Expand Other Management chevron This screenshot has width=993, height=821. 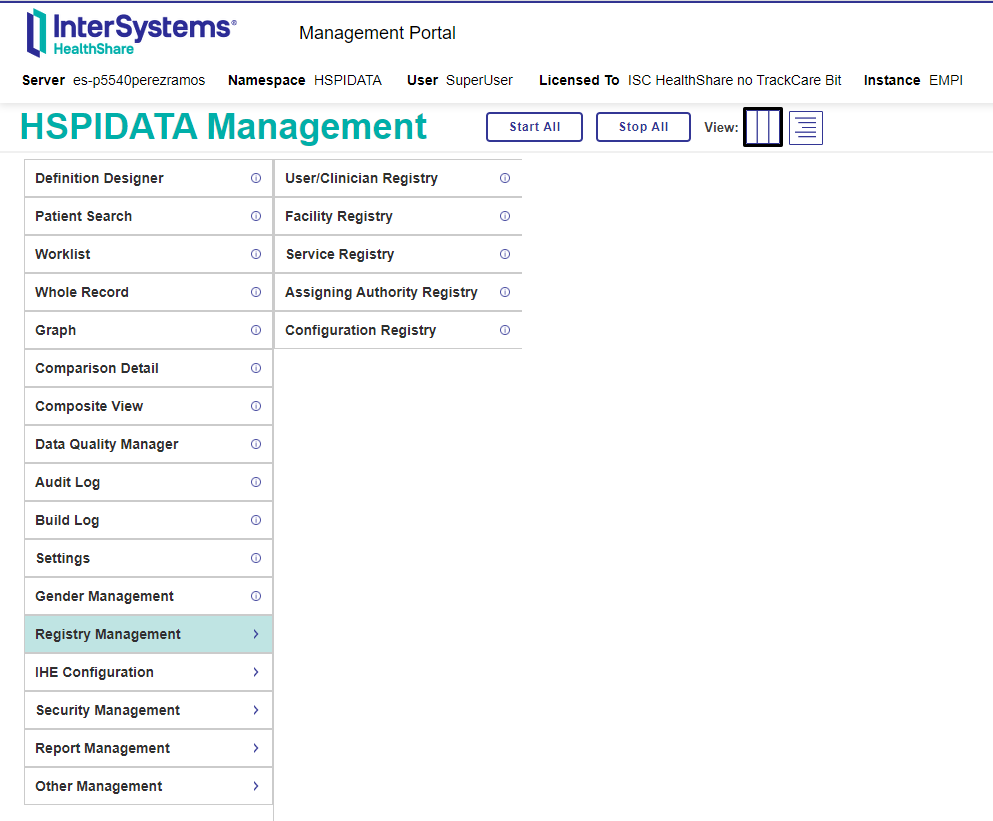pyautogui.click(x=256, y=786)
